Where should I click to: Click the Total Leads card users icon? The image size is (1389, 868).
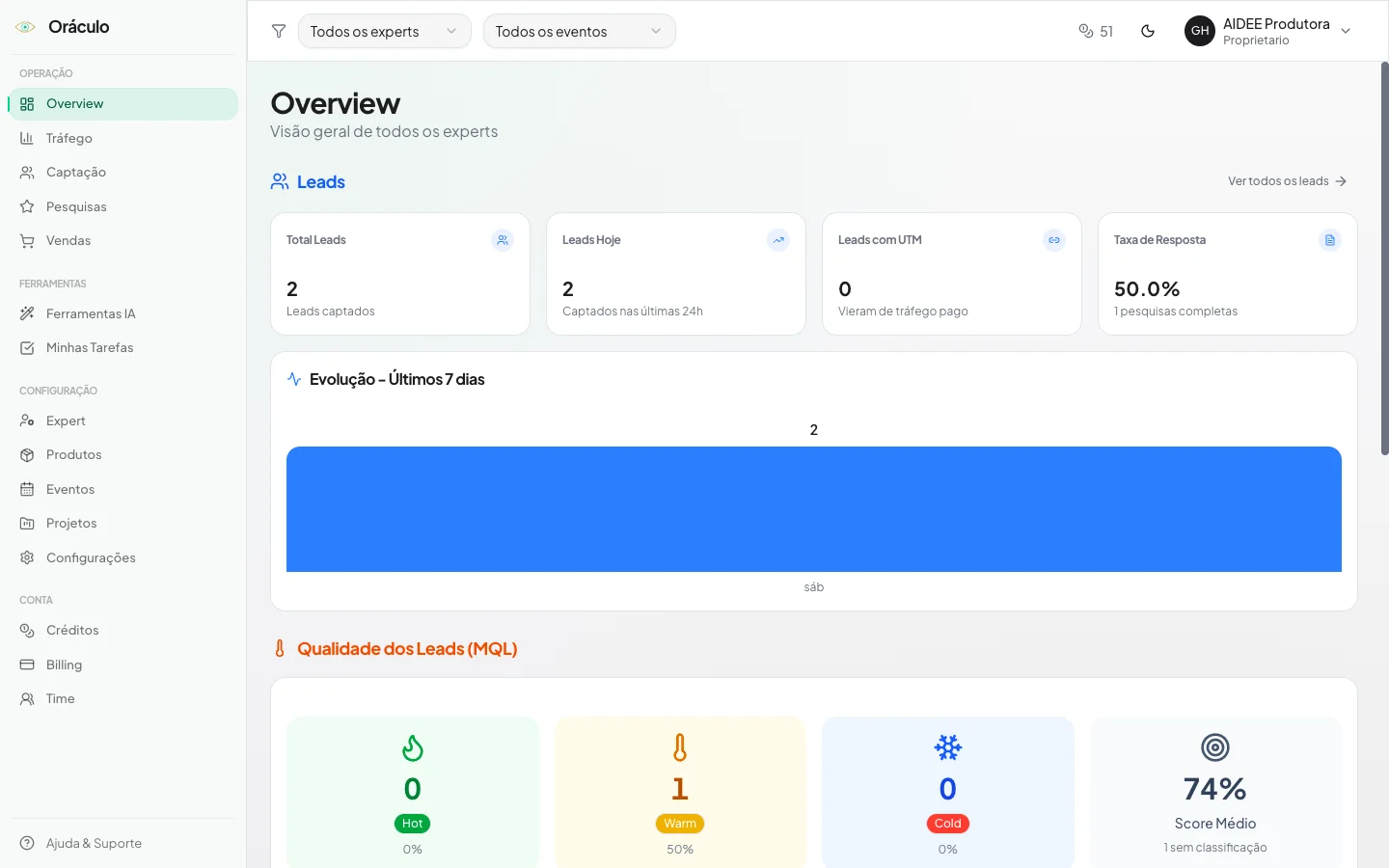[503, 240]
